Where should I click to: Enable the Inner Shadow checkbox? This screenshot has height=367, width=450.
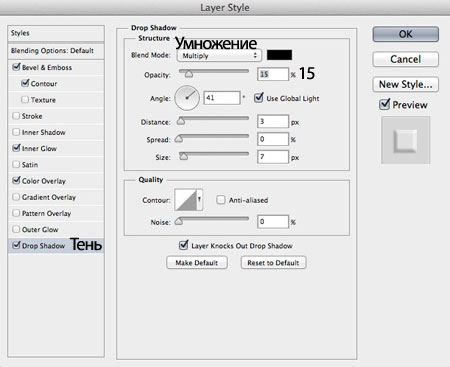(16, 132)
